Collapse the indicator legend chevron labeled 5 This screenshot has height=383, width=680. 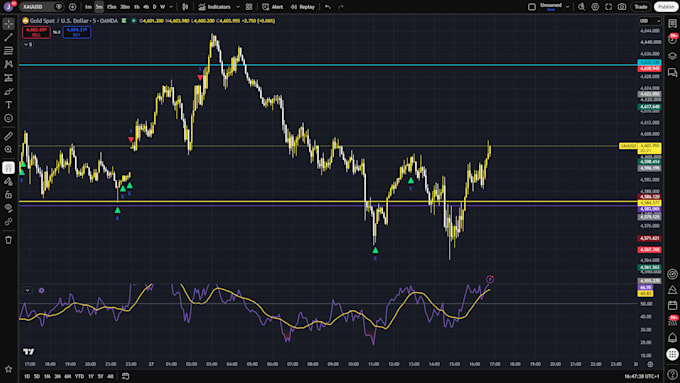pyautogui.click(x=28, y=44)
